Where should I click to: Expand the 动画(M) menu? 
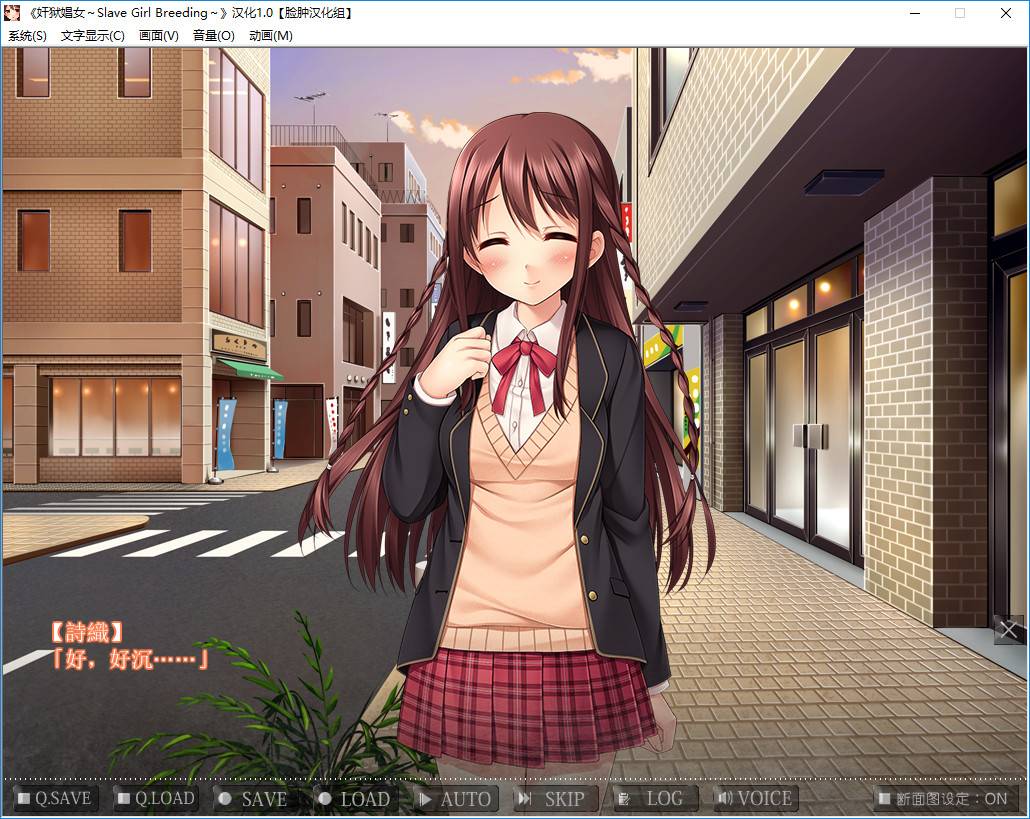coord(270,36)
